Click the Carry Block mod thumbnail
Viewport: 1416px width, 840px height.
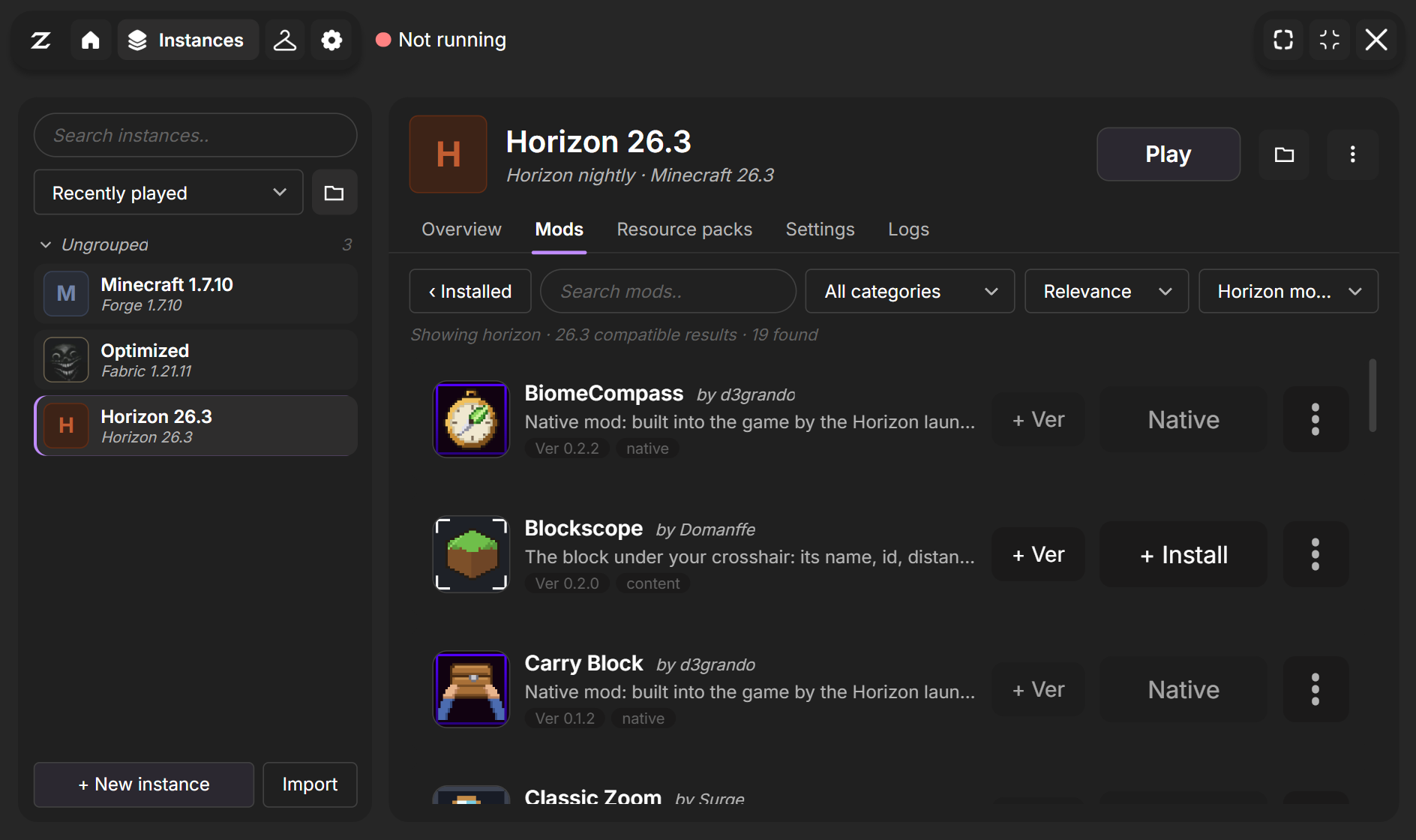471,689
